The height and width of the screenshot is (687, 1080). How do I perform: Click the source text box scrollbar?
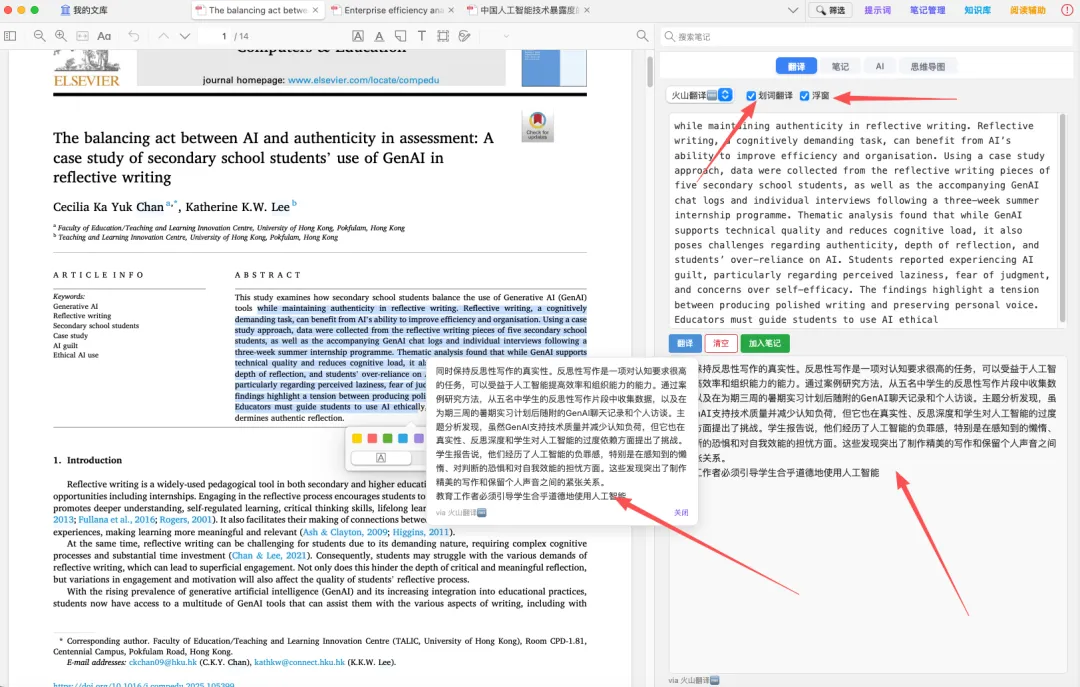(1062, 219)
